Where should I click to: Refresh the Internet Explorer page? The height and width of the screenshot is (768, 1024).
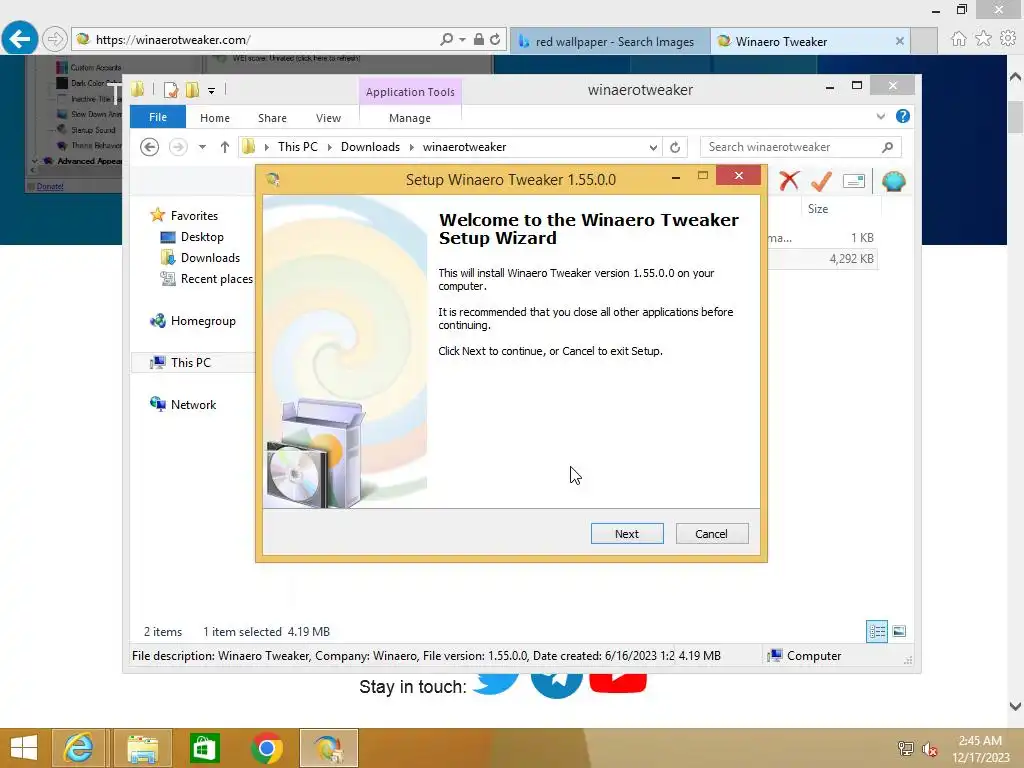(x=496, y=39)
